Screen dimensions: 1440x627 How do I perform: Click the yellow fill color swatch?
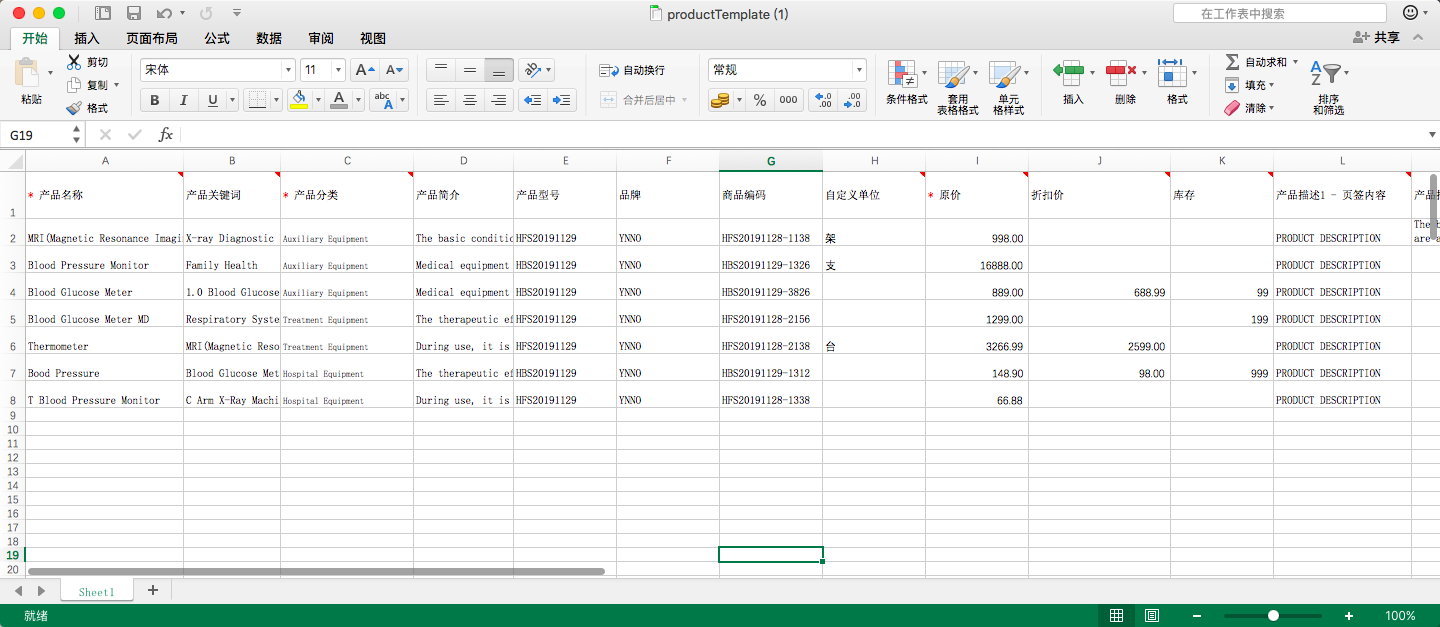[298, 100]
